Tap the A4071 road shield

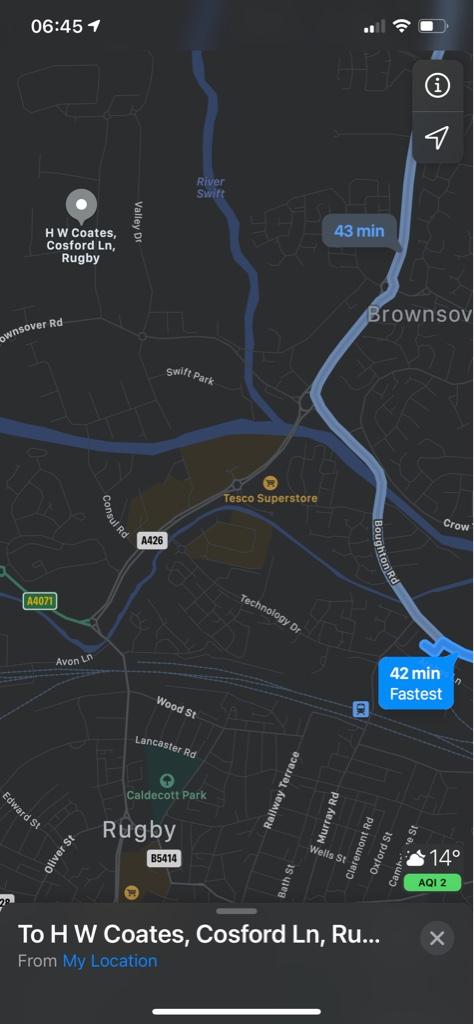point(40,600)
